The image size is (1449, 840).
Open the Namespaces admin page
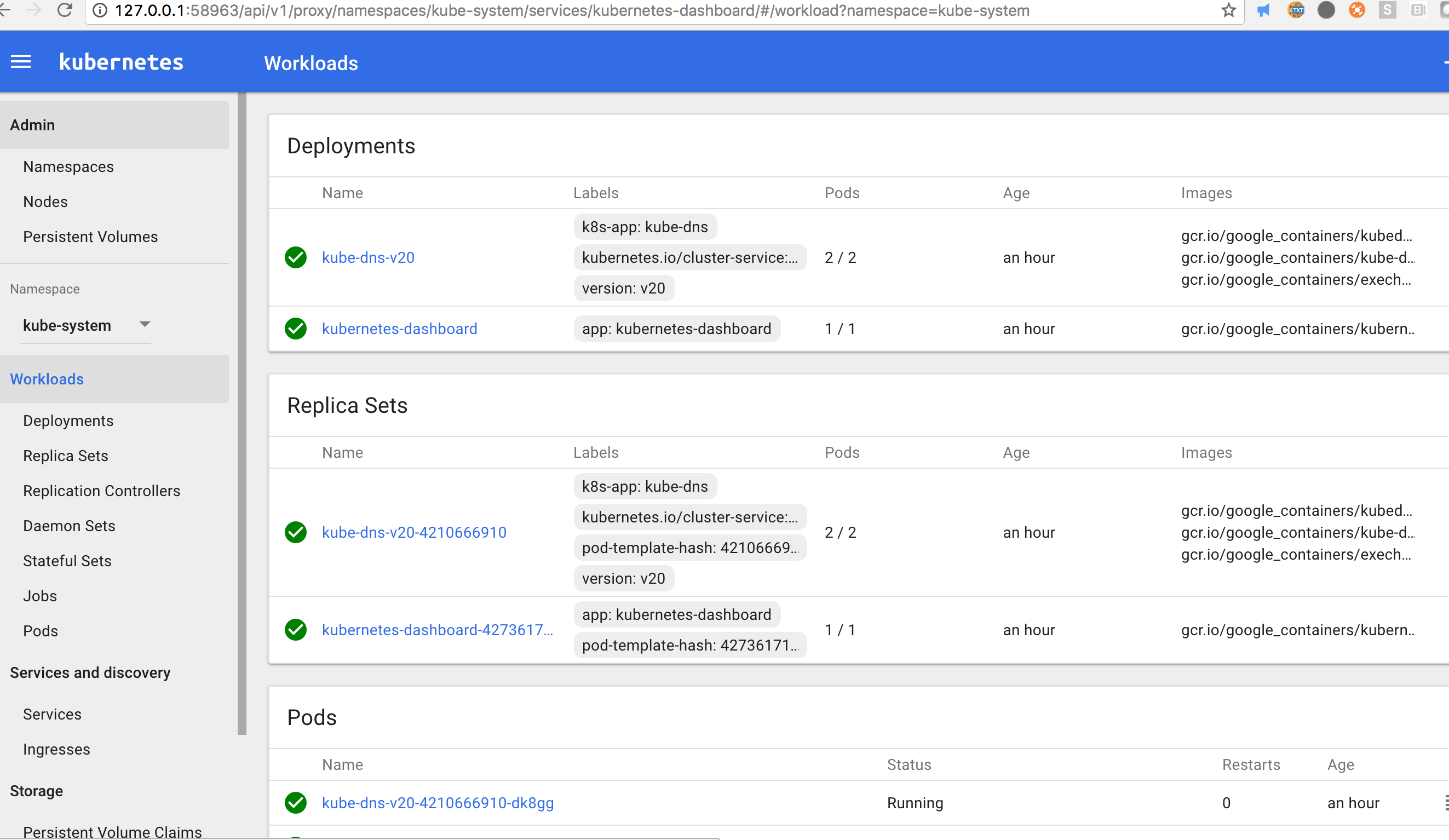coord(68,166)
